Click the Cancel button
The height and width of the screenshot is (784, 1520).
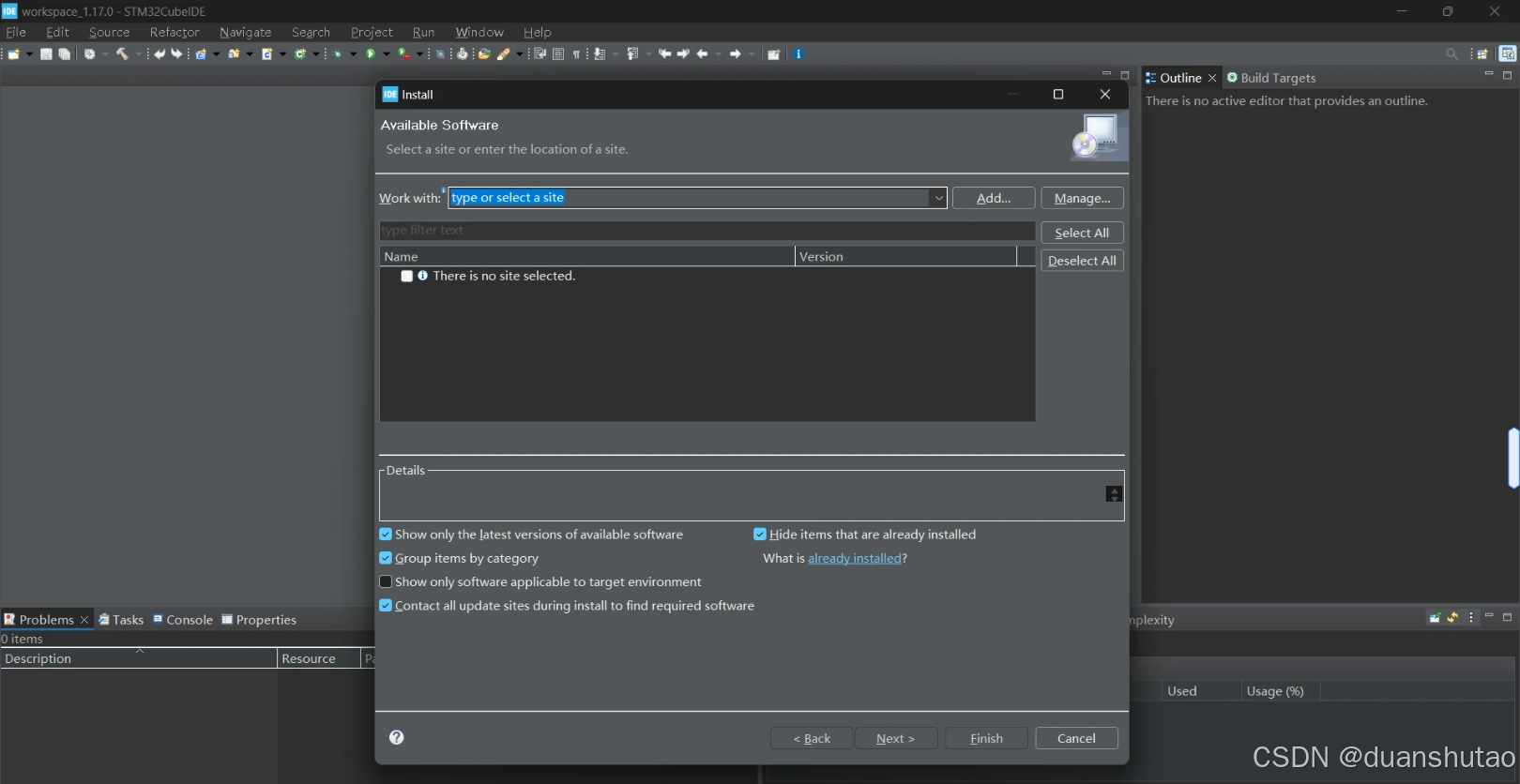tap(1076, 738)
